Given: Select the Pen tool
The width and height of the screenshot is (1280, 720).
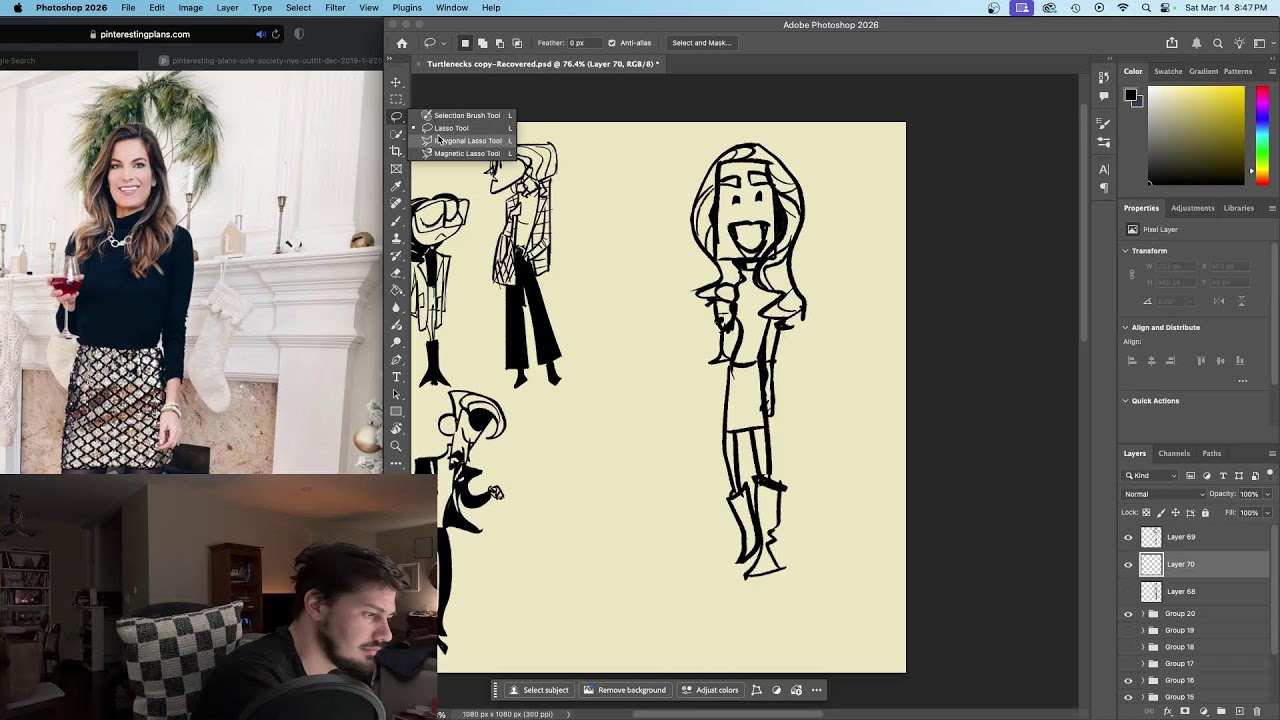Looking at the screenshot, I should pyautogui.click(x=396, y=359).
